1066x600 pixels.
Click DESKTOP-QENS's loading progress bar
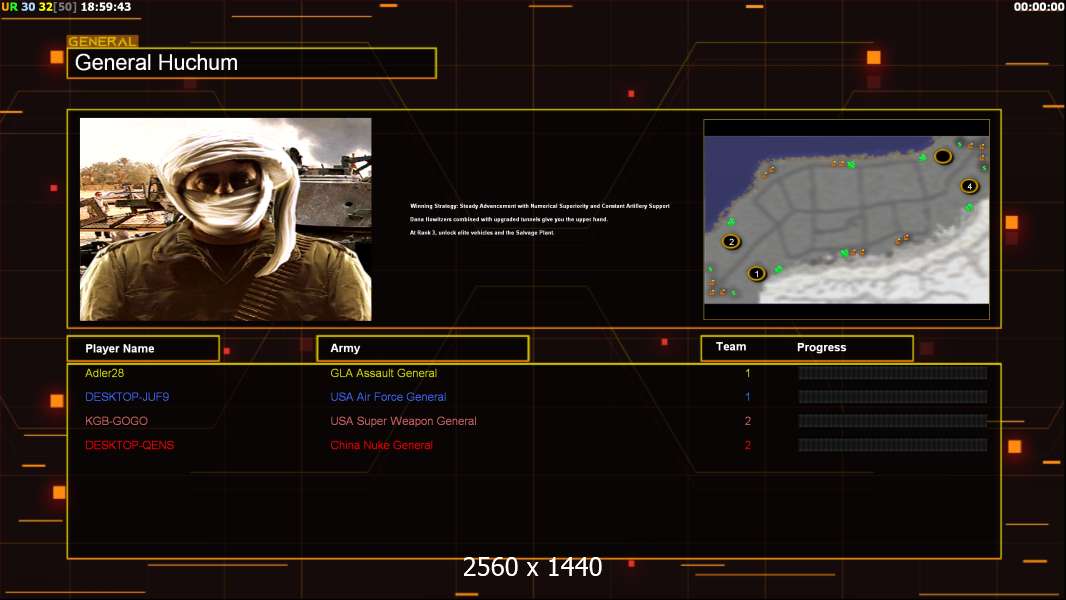[x=893, y=445]
